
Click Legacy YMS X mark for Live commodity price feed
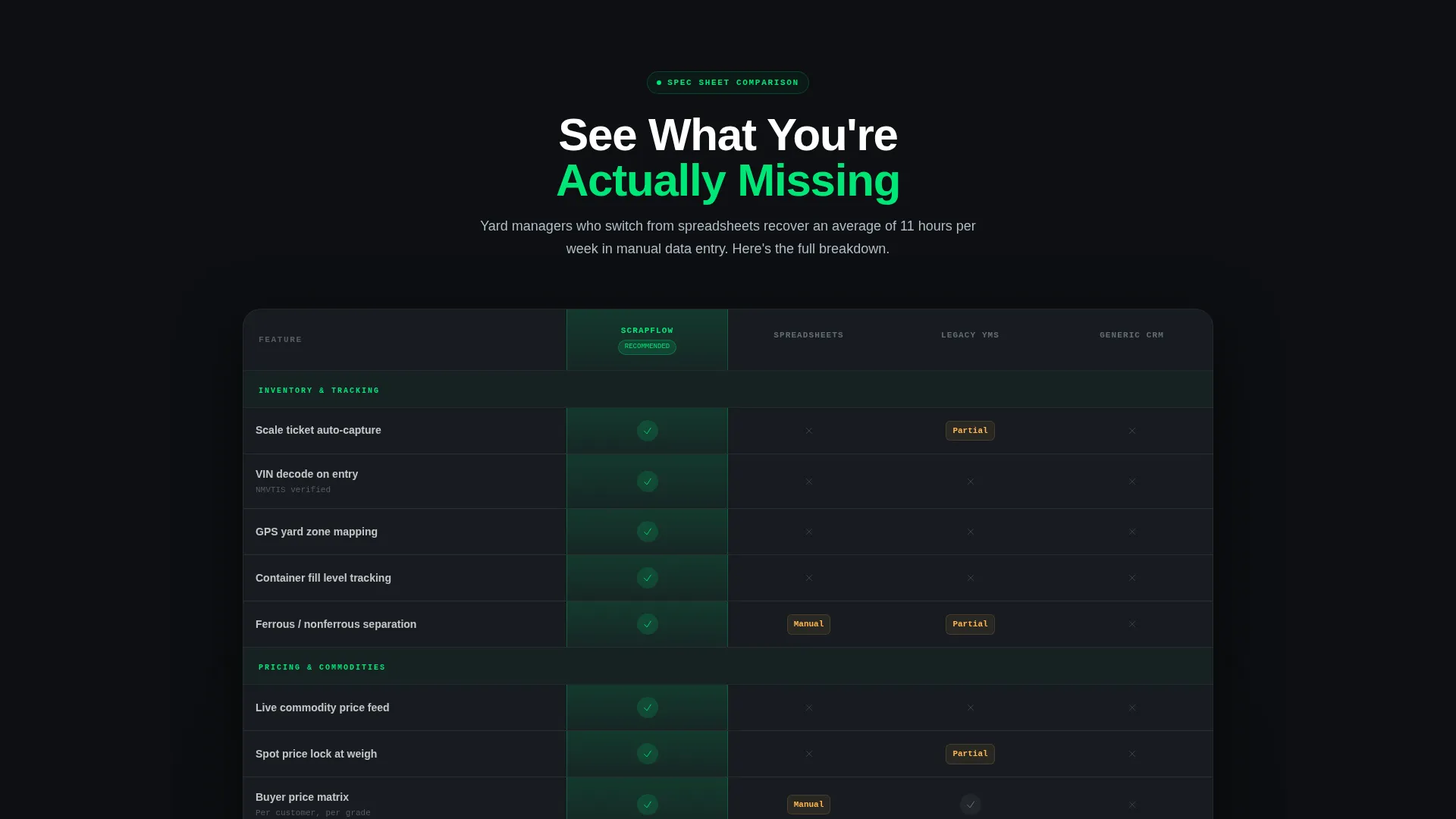point(970,708)
